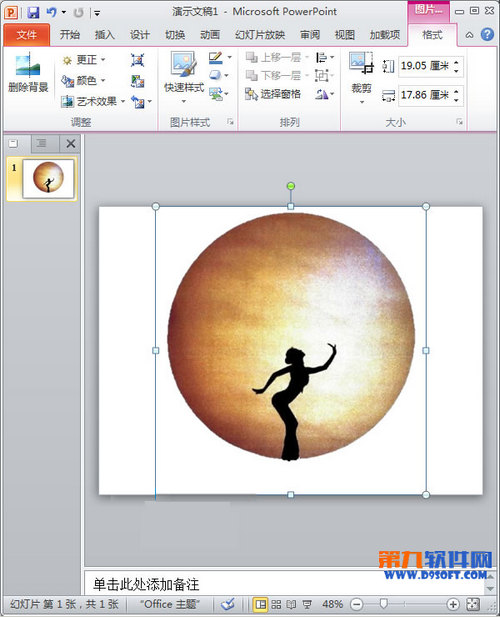Click the Rotate objects icon
Screen dimensions: 500x617
point(321,94)
